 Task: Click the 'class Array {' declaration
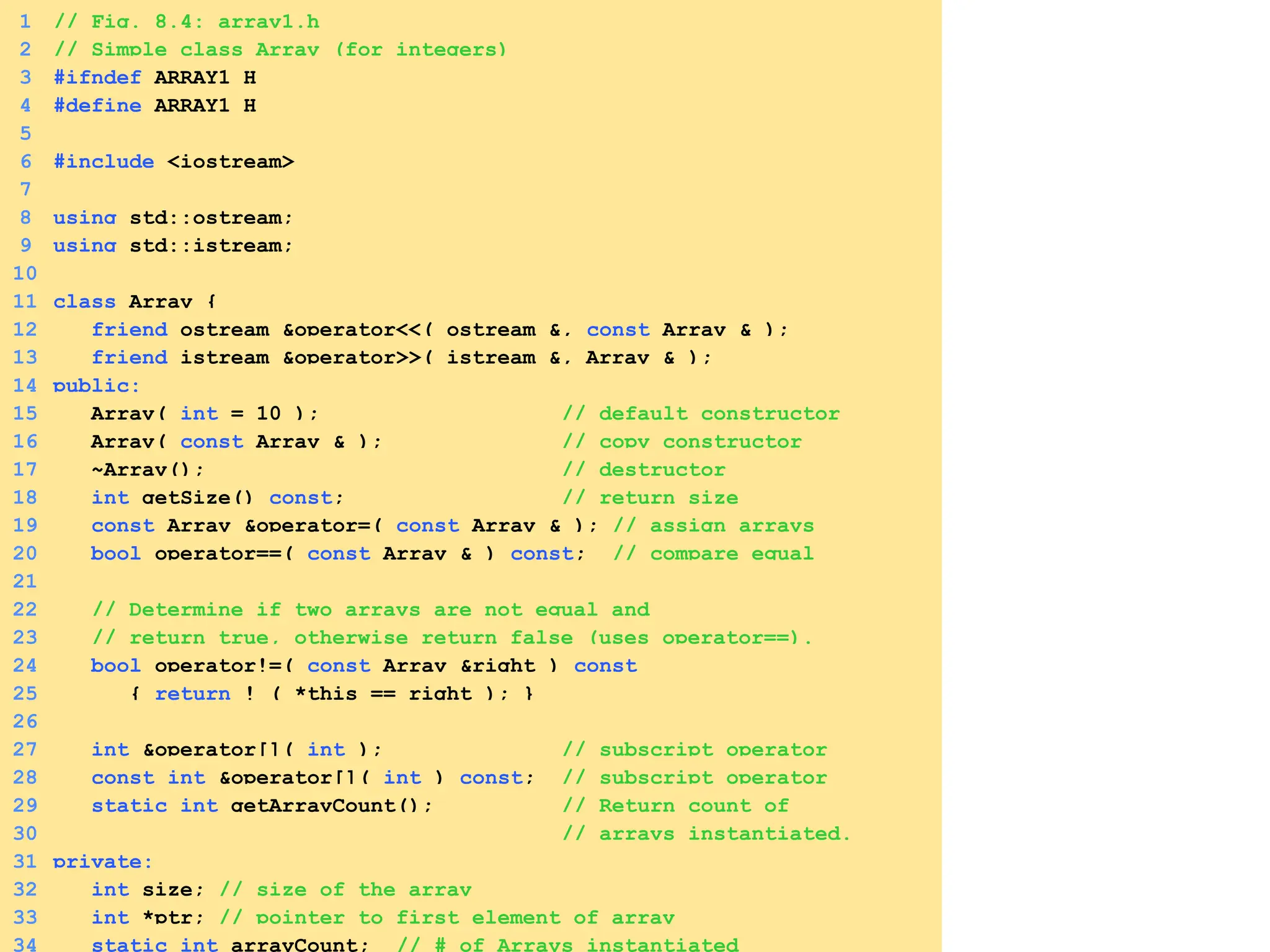point(134,302)
